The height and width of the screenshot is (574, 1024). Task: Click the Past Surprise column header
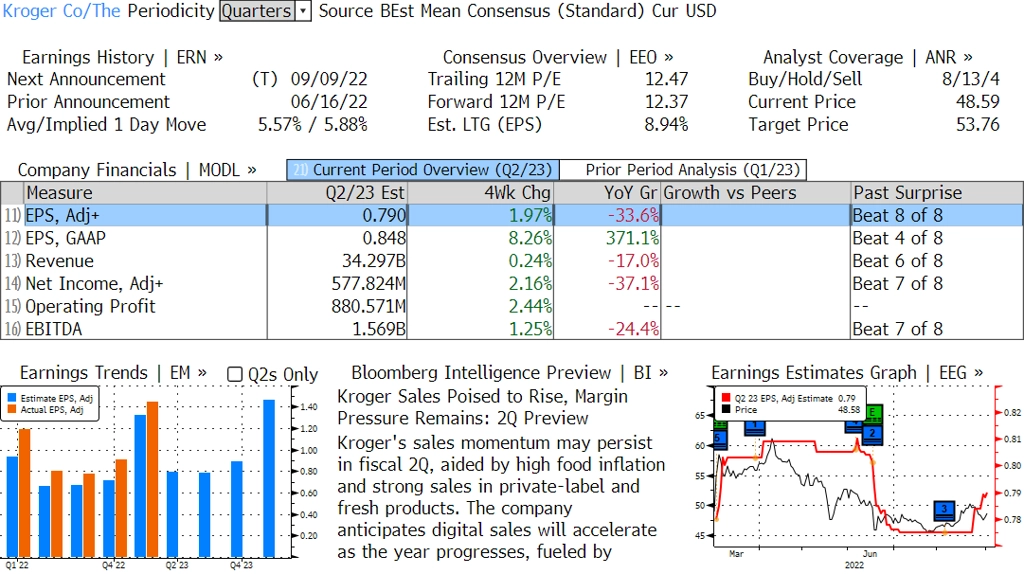(x=937, y=193)
